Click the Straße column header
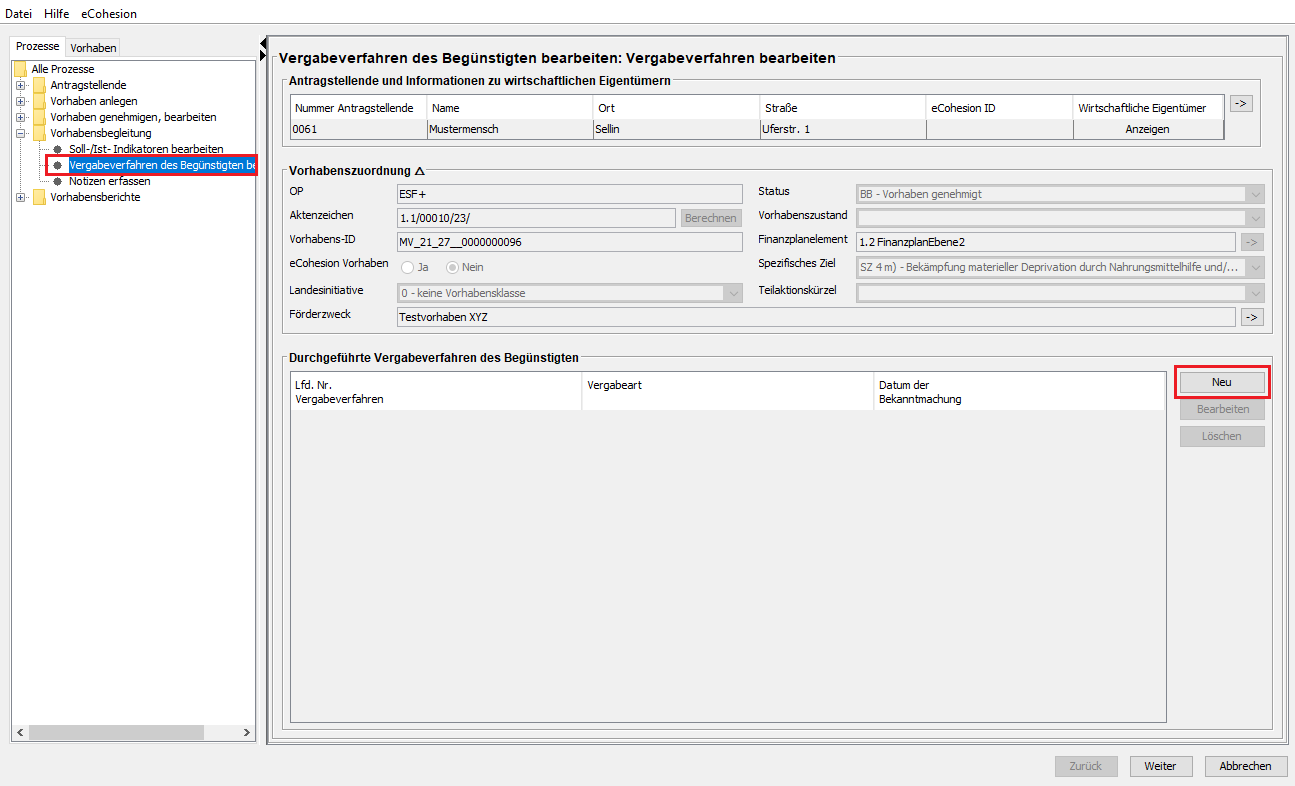This screenshot has height=786, width=1295. pos(843,108)
